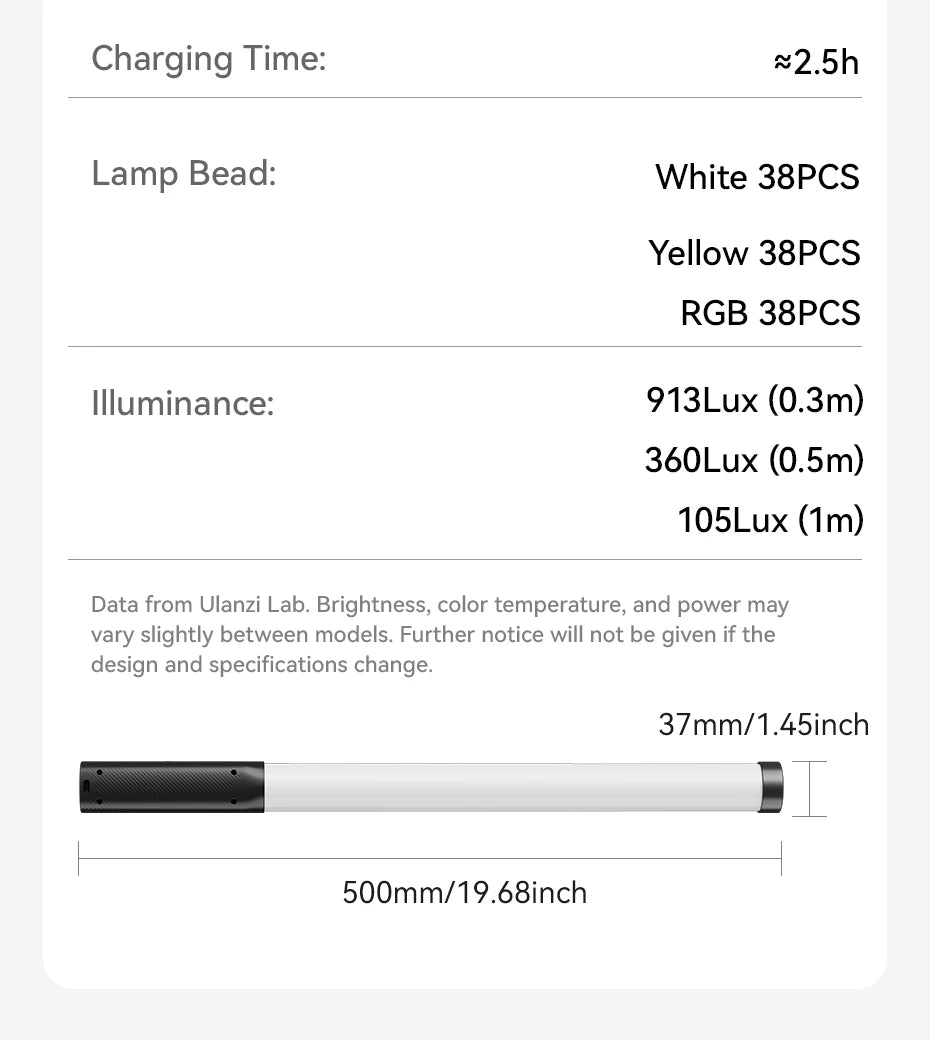Select the Illuminance label
This screenshot has height=1040, width=930.
tap(182, 404)
